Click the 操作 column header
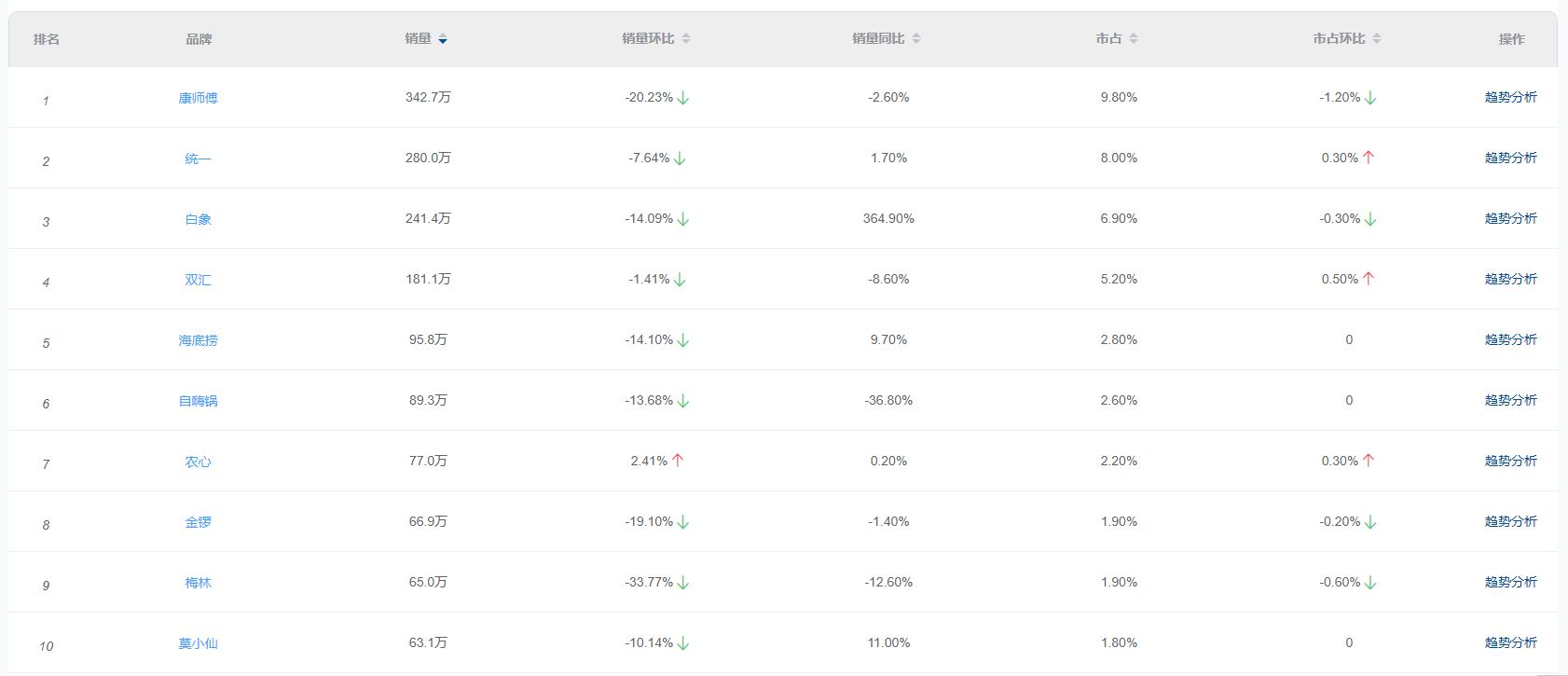 tap(1511, 39)
